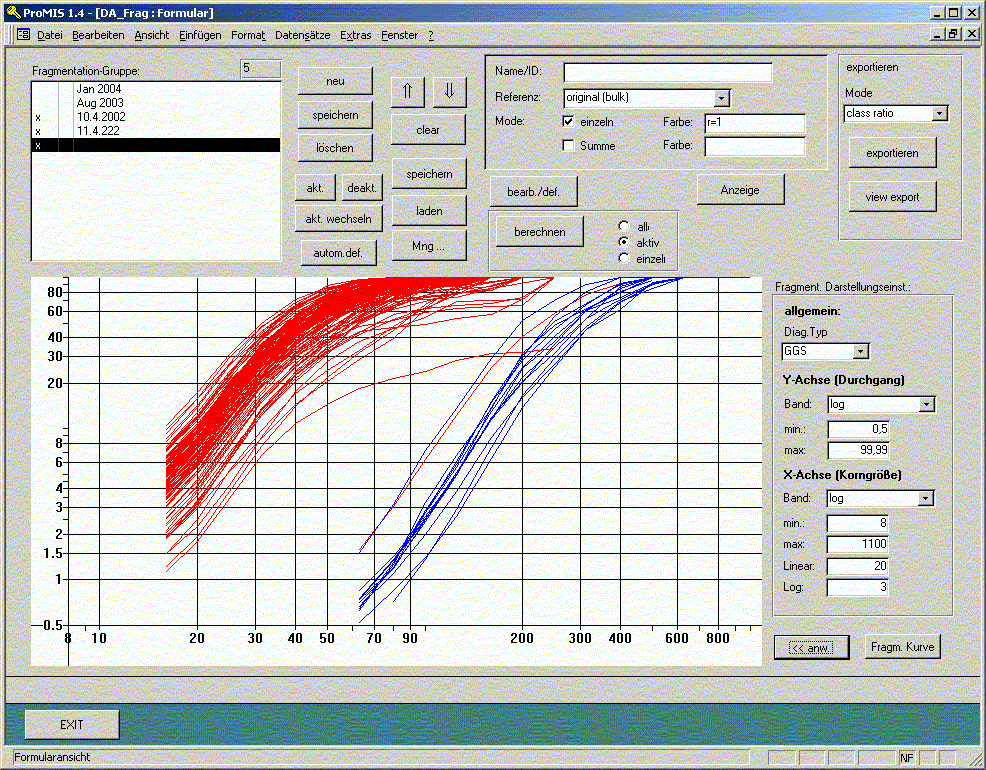Click the 'exportieren' button
Screen dimensions: 986x770
click(x=893, y=153)
